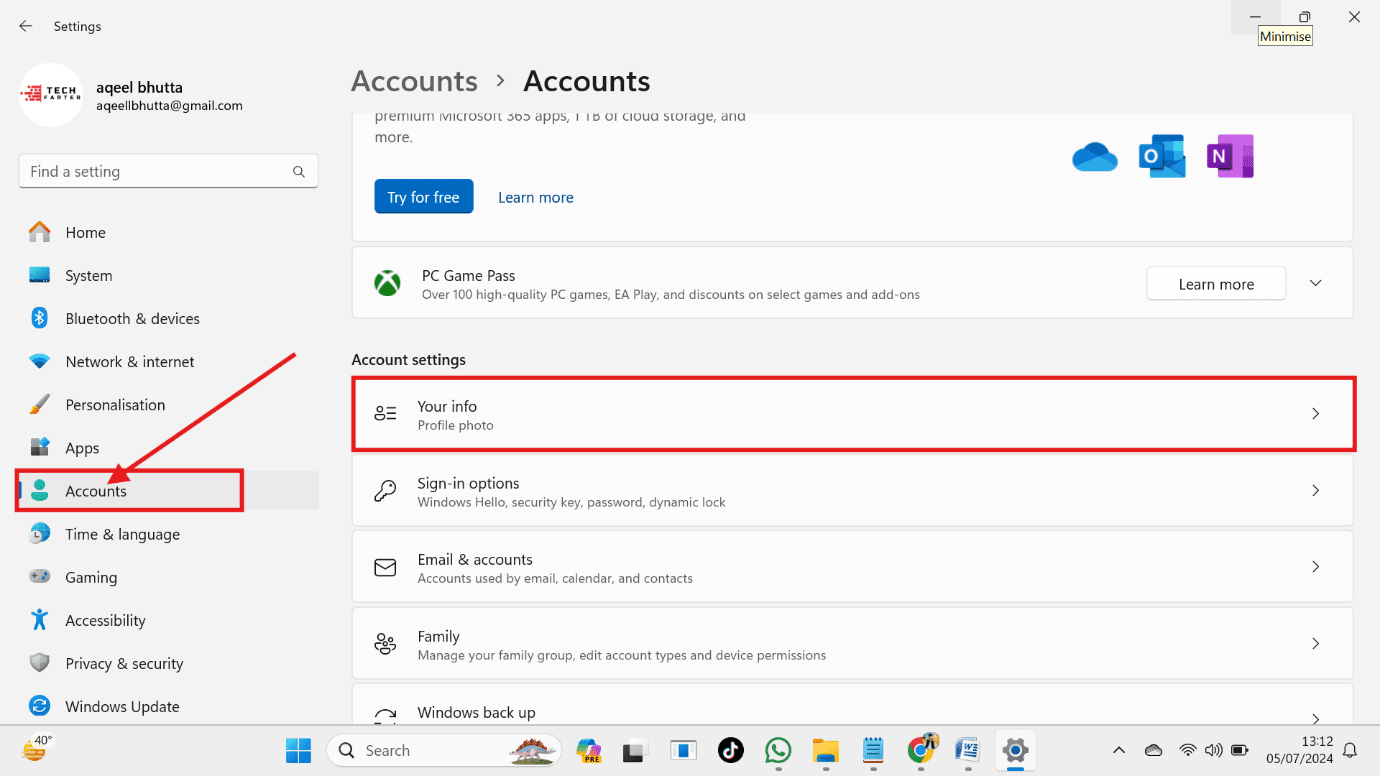Screen dimensions: 1380x776
Task: Open TikTok from the taskbar
Action: pyautogui.click(x=731, y=750)
